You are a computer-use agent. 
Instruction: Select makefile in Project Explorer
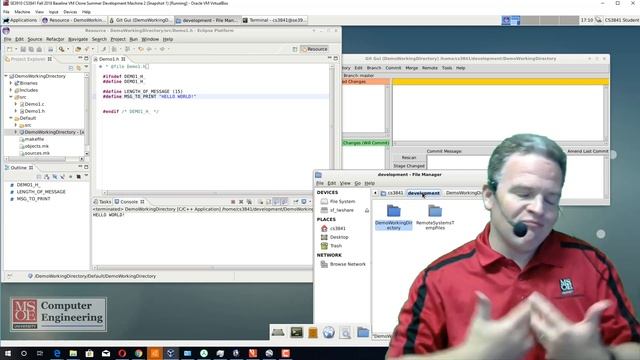pyautogui.click(x=34, y=139)
